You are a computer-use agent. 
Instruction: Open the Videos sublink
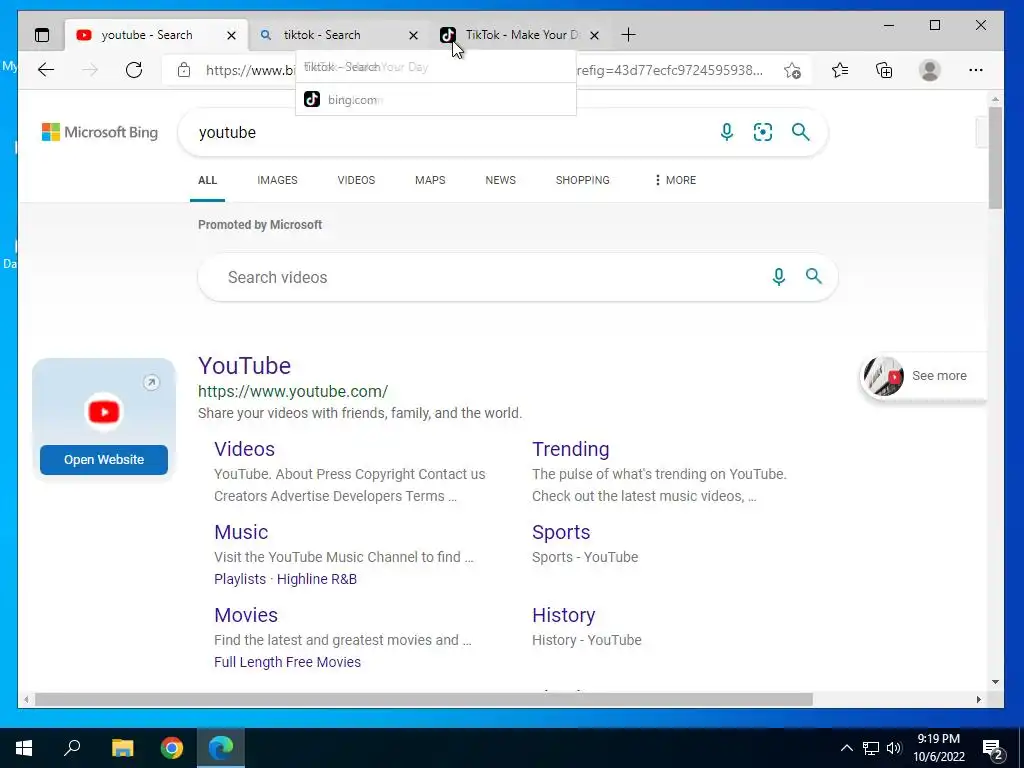point(244,449)
